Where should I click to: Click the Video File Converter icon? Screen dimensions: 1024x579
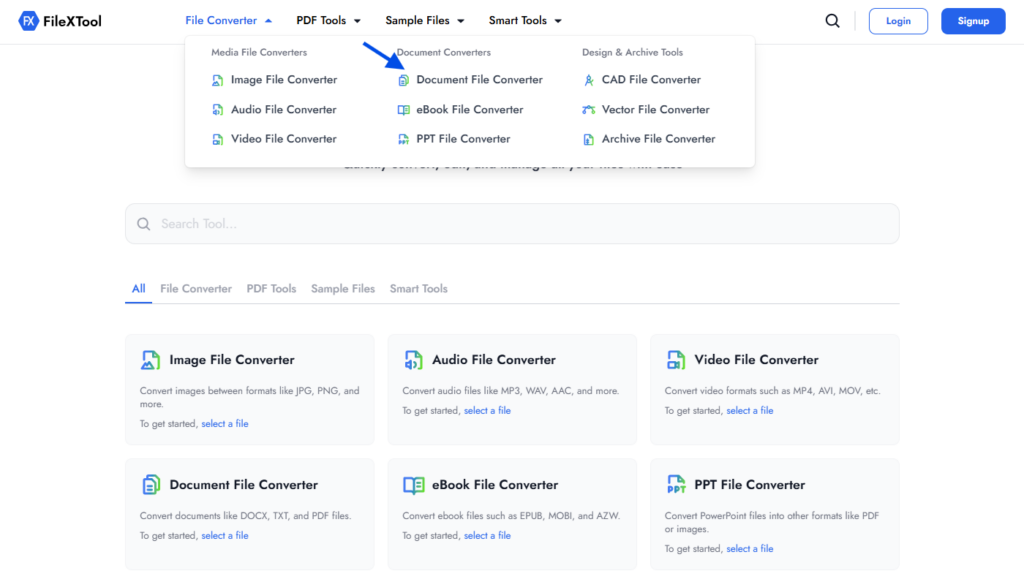click(x=216, y=138)
